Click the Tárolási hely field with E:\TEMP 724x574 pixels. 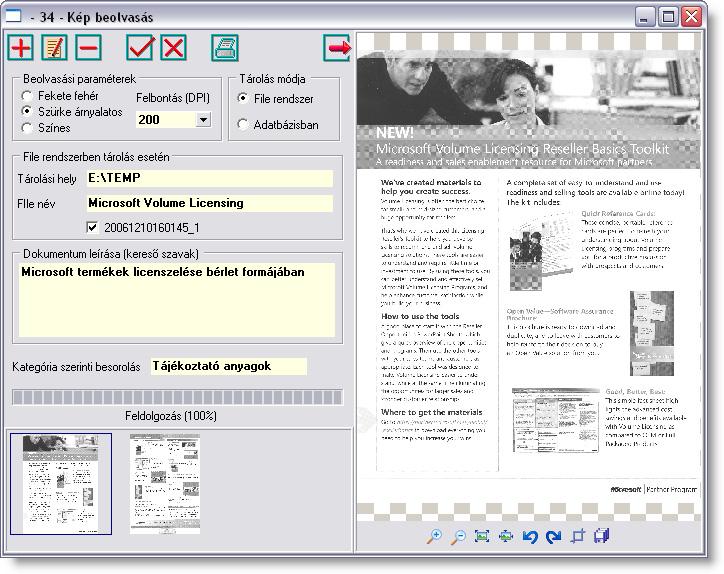tap(210, 178)
